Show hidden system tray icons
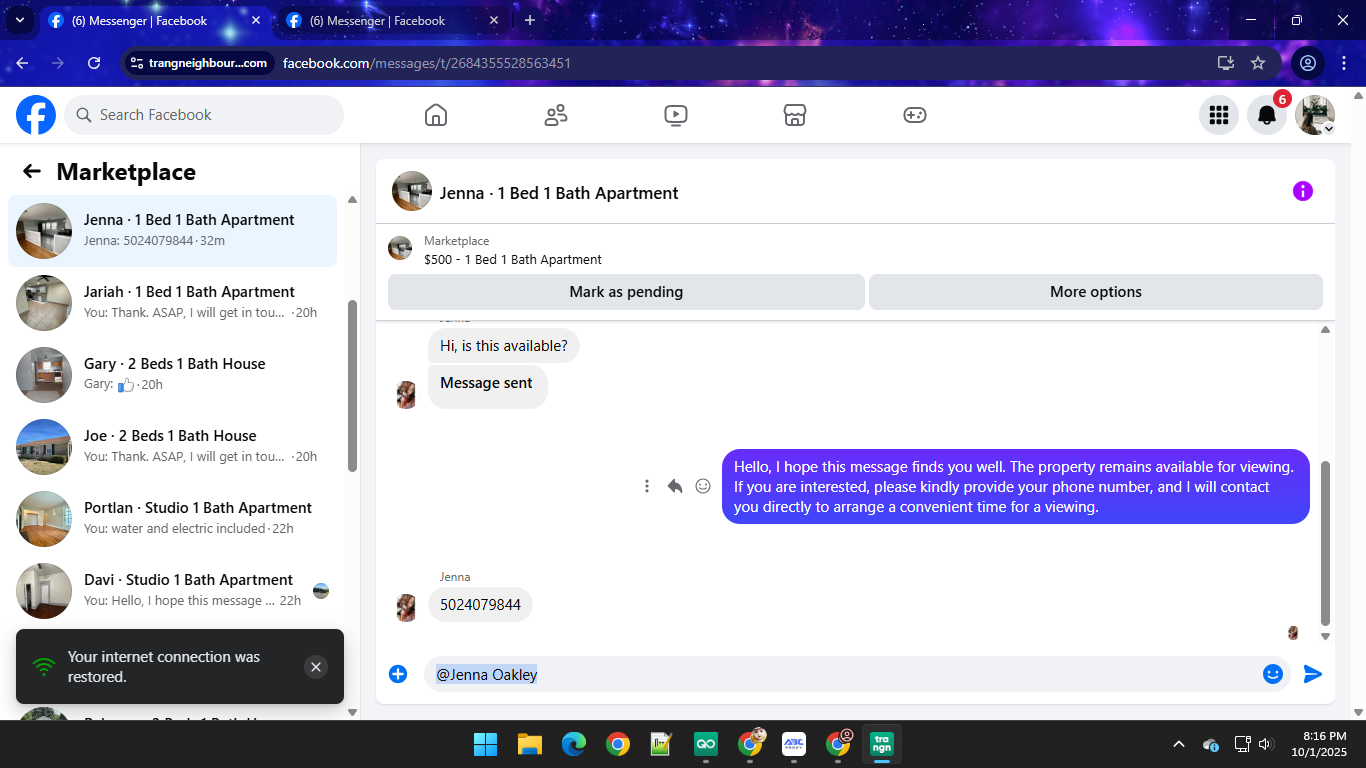Image resolution: width=1366 pixels, height=768 pixels. click(1179, 744)
